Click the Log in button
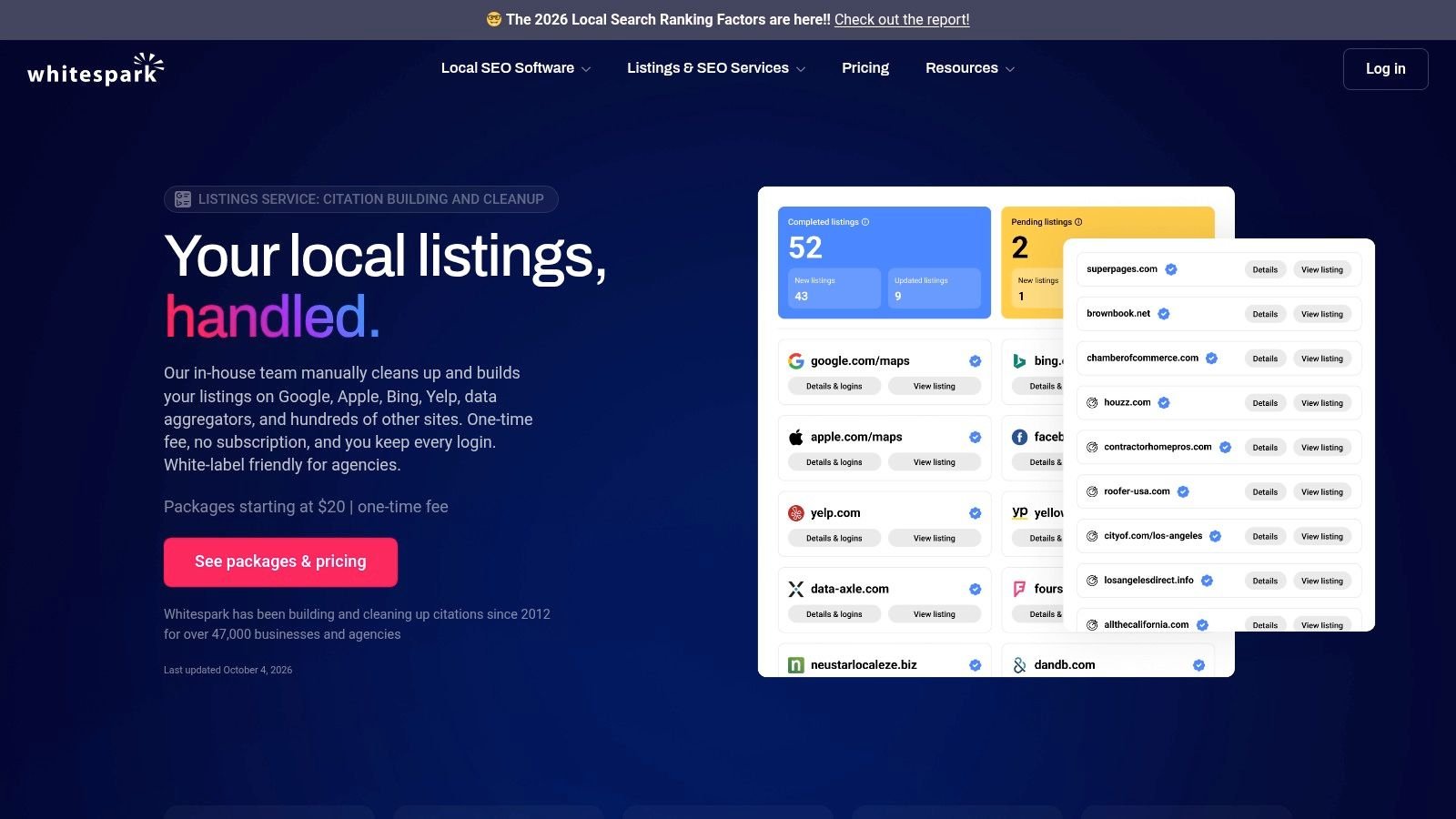This screenshot has height=819, width=1456. tap(1386, 69)
